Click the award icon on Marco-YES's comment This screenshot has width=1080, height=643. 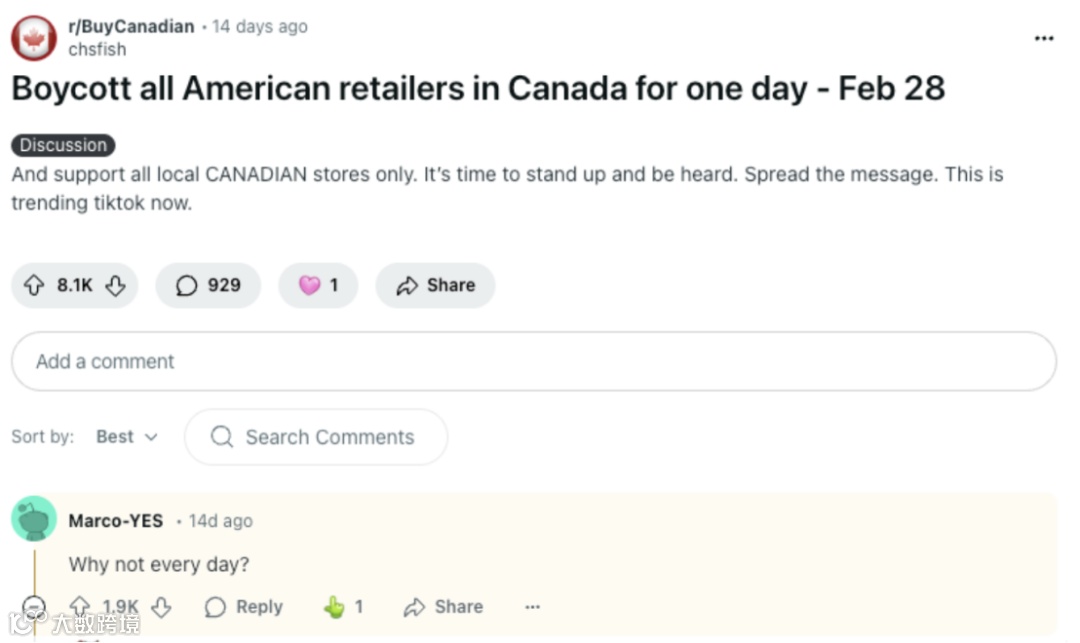click(335, 607)
